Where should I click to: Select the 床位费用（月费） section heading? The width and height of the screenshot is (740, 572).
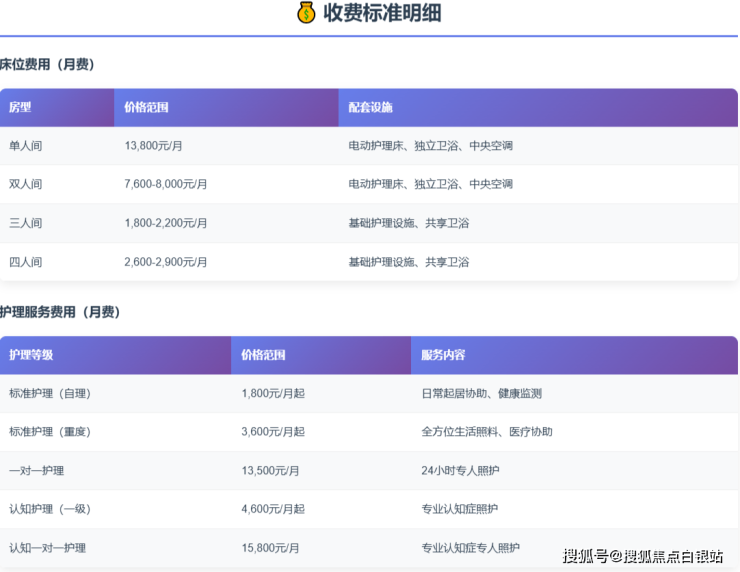tap(47, 64)
